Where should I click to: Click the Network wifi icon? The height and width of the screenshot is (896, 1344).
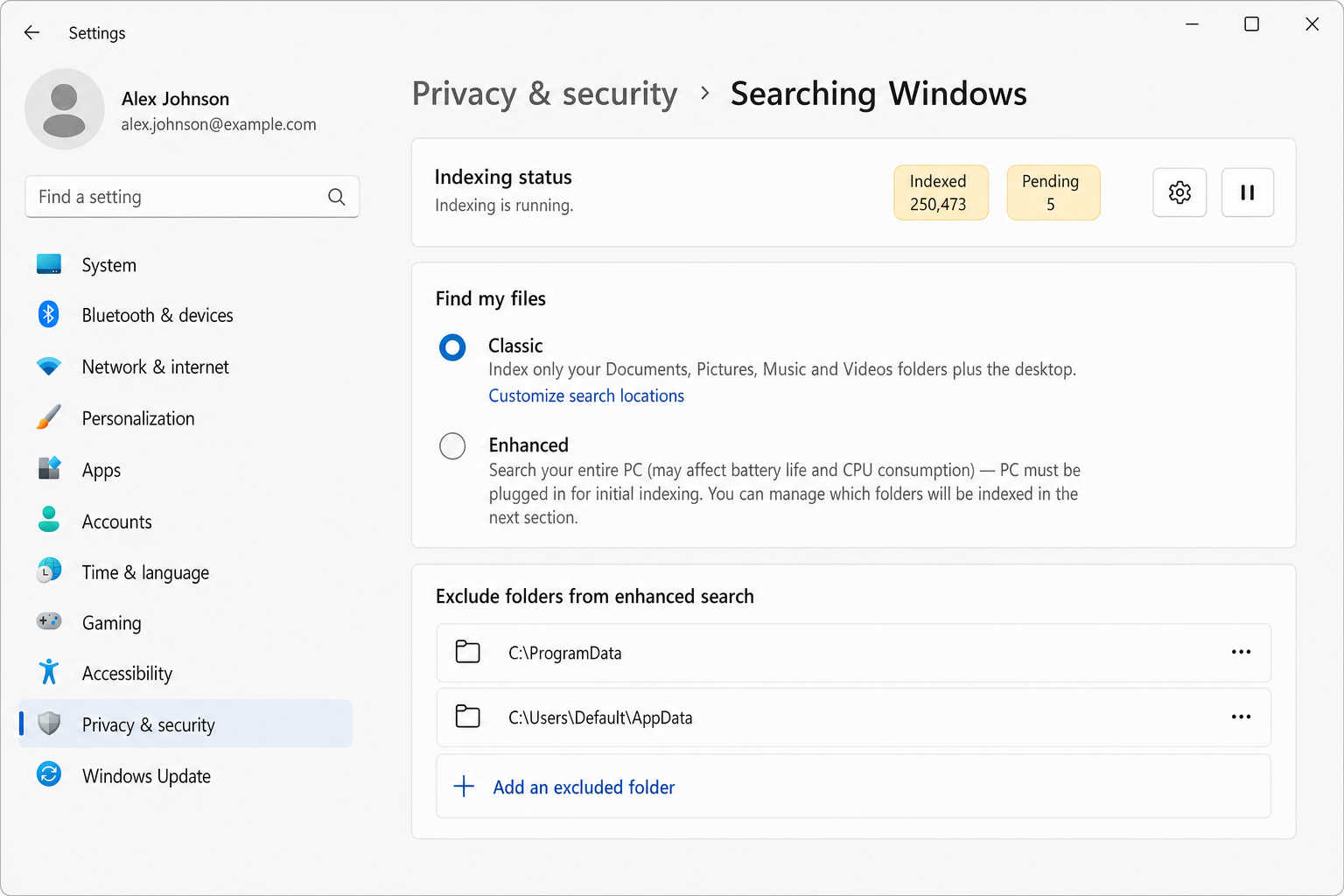[49, 367]
